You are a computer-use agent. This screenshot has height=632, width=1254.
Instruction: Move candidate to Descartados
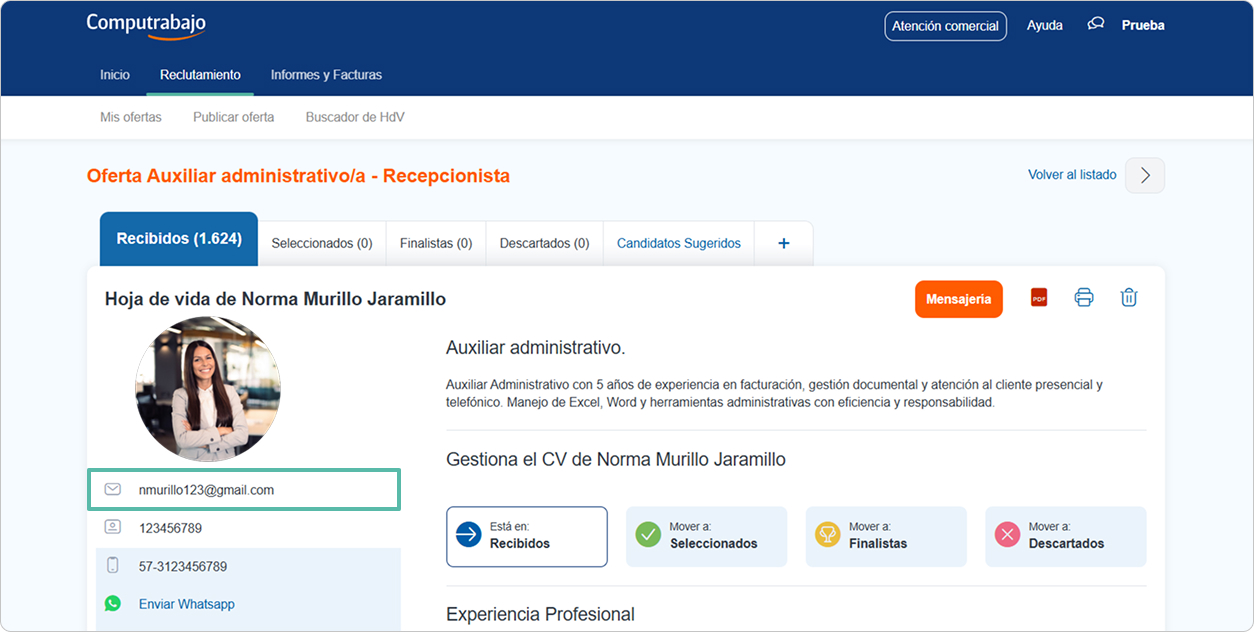coord(1065,536)
